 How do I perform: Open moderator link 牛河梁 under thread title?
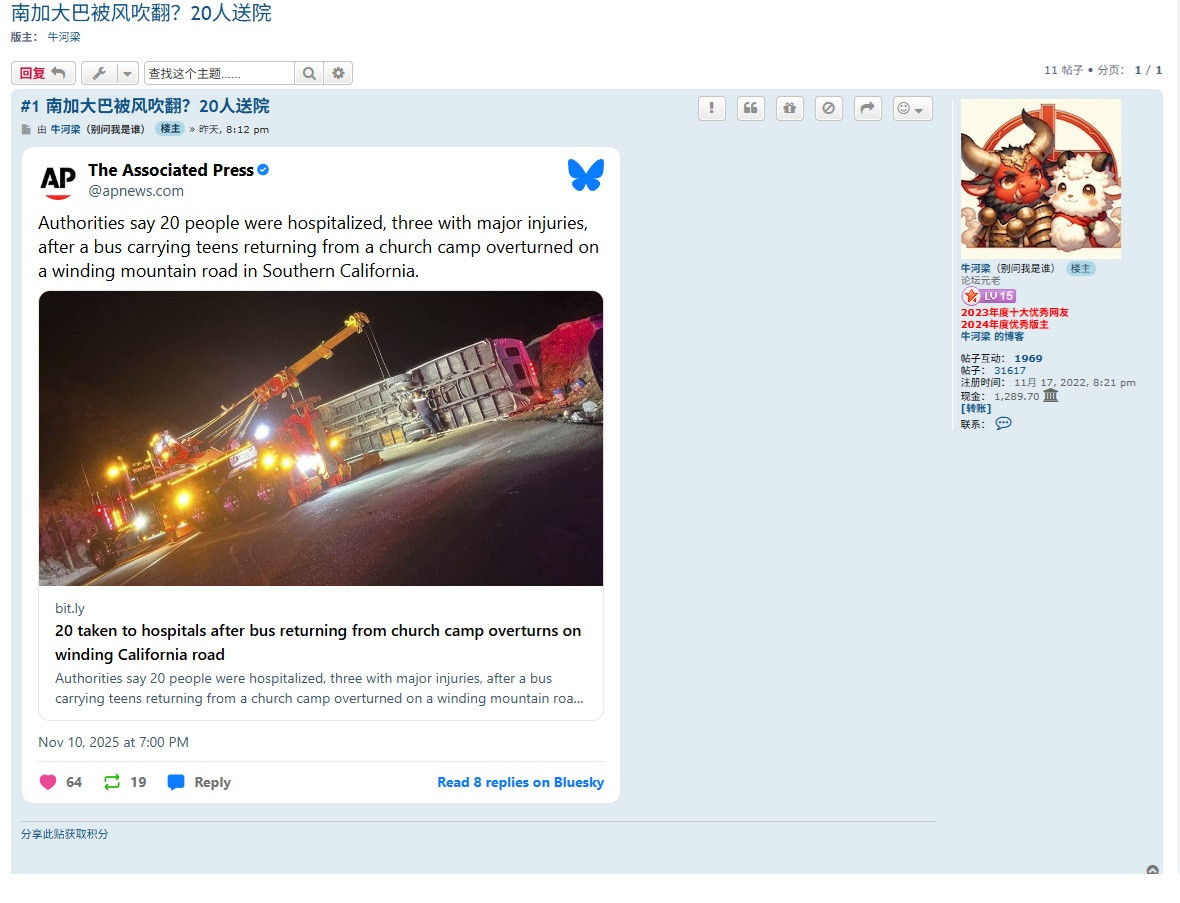(64, 37)
